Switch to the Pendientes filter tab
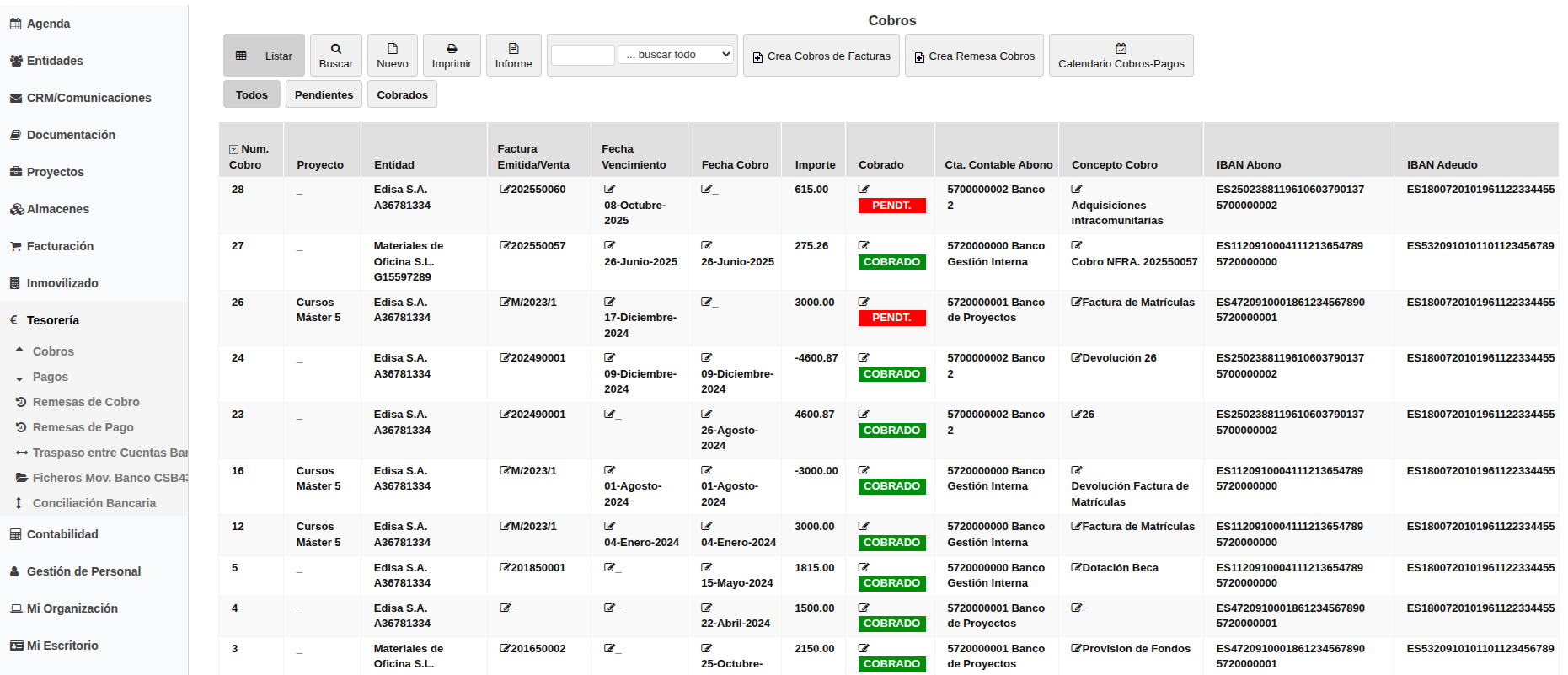 pyautogui.click(x=324, y=94)
